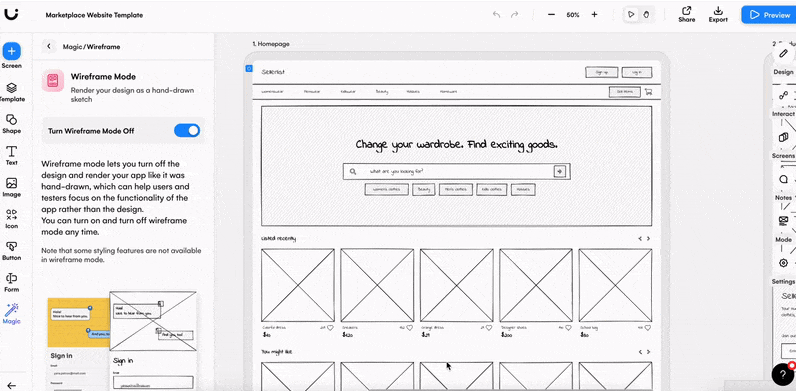Click the Women's clothes tag button
This screenshot has height=391, width=796.
tap(386, 189)
